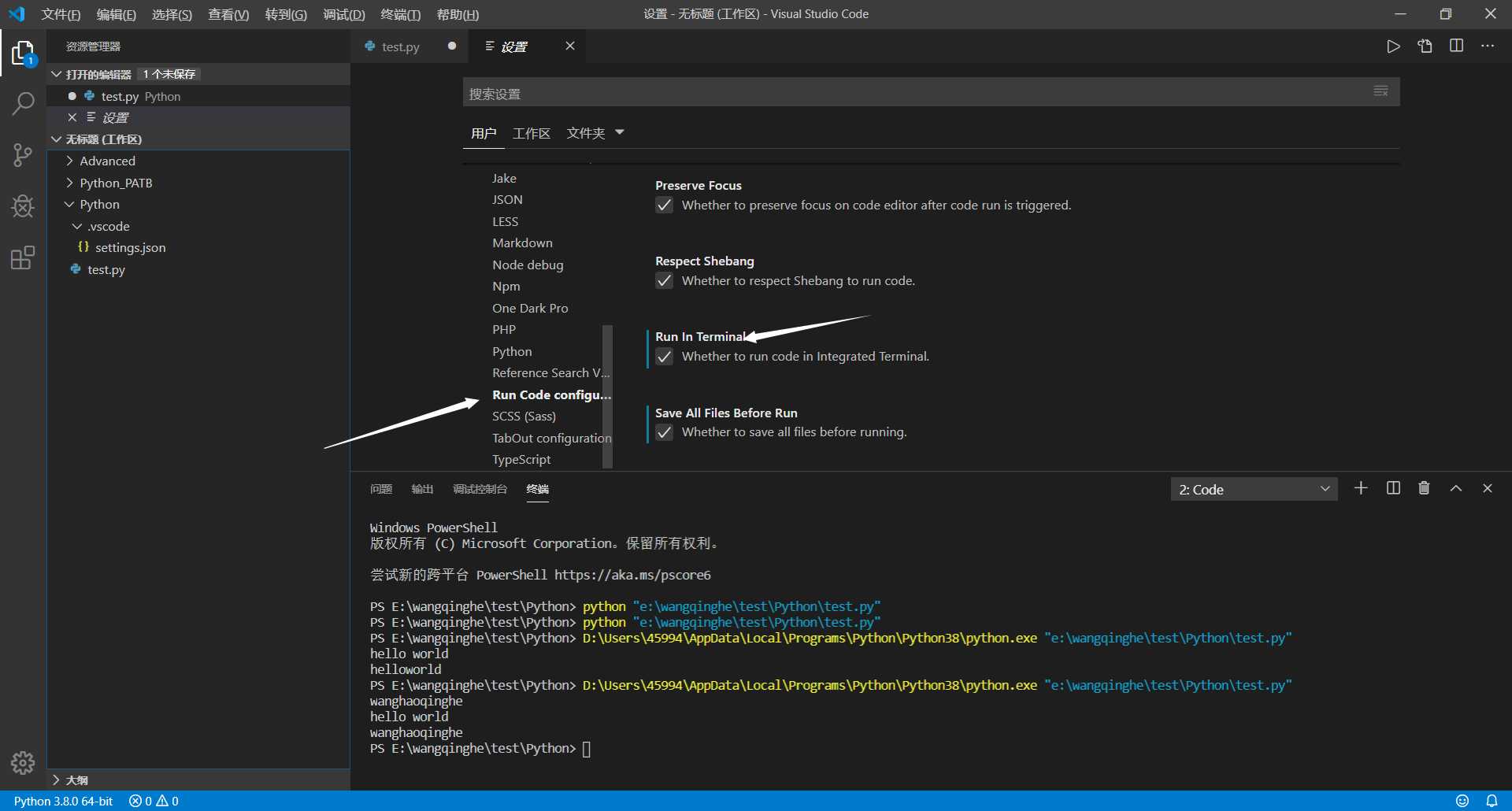This screenshot has width=1512, height=811.
Task: Open the Search view in activity bar
Action: [x=23, y=104]
